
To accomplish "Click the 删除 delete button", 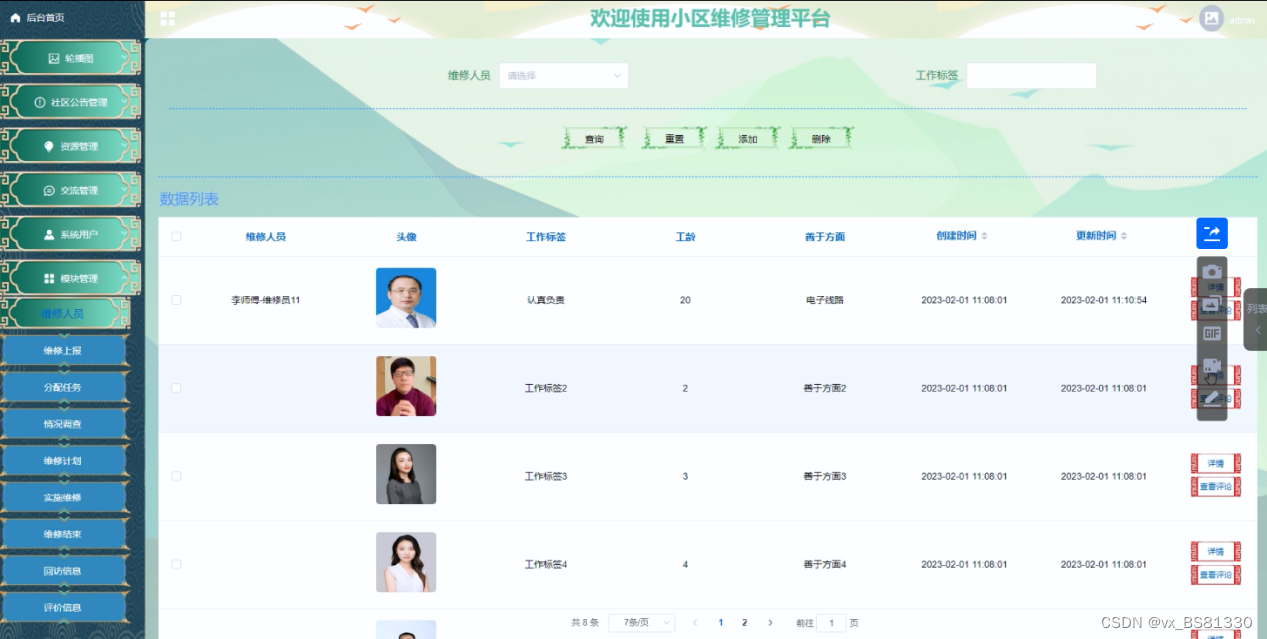I will click(821, 139).
